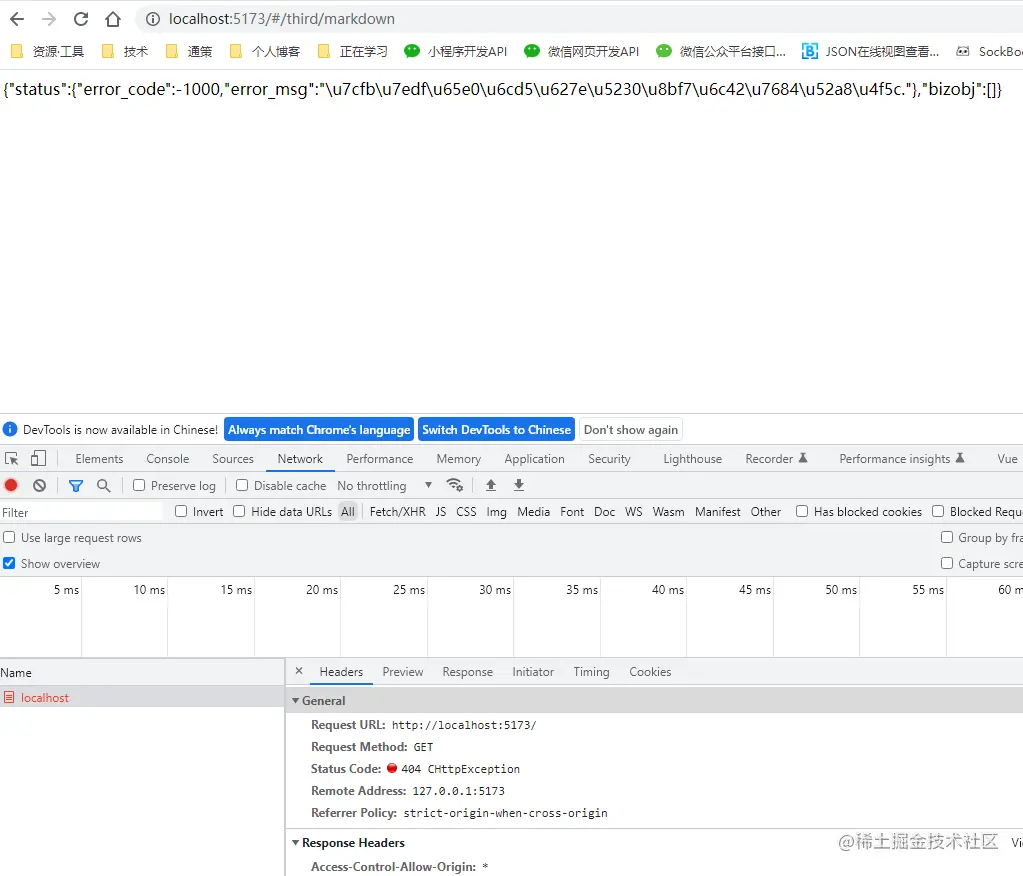Open the JSON在线视图查看 bookmark
This screenshot has width=1023, height=876.
point(870,52)
